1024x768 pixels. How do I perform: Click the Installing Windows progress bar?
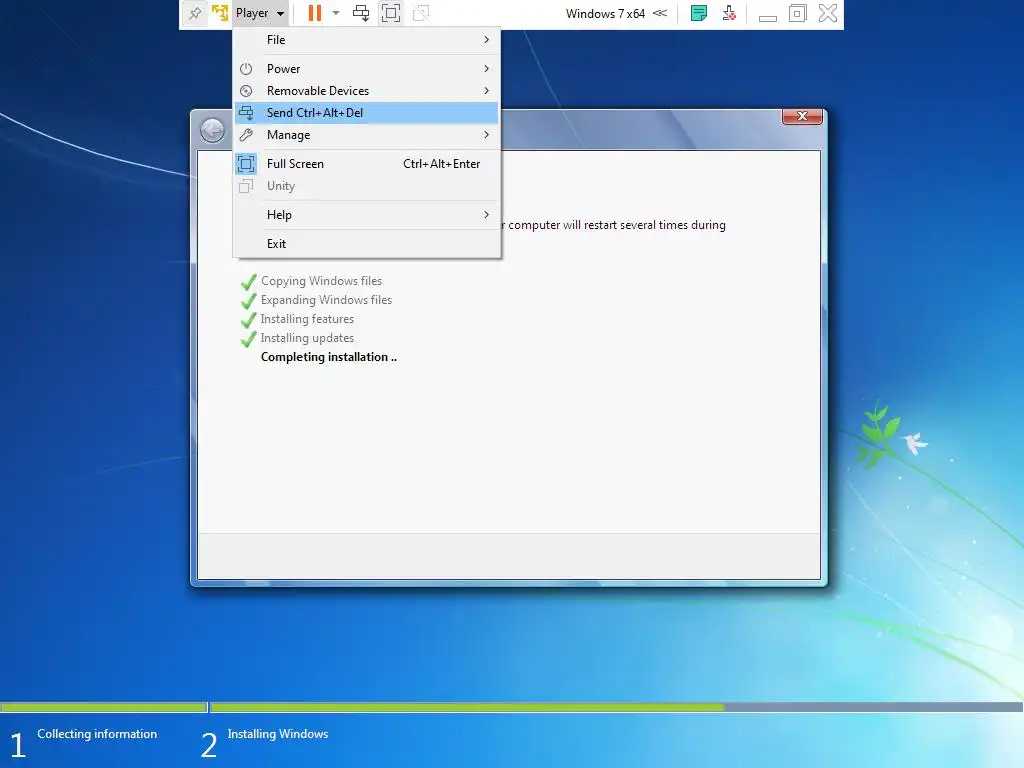pos(616,707)
